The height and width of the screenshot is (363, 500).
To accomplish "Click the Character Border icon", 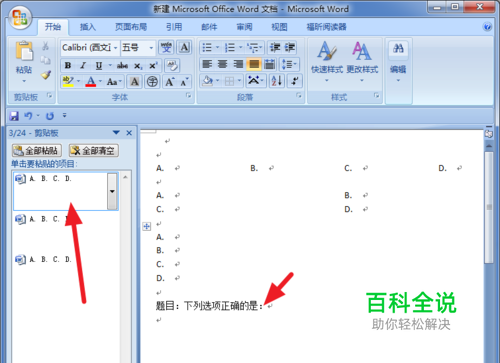I will [184, 47].
